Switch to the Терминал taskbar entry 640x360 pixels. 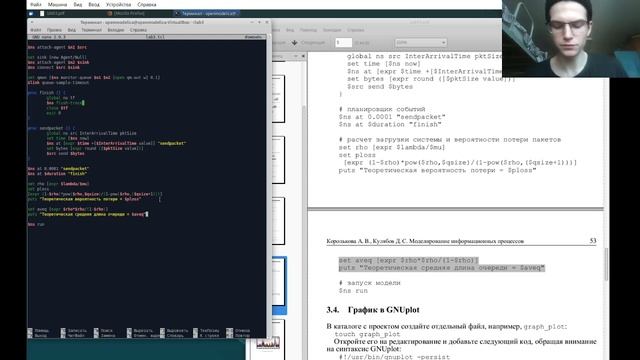206,13
